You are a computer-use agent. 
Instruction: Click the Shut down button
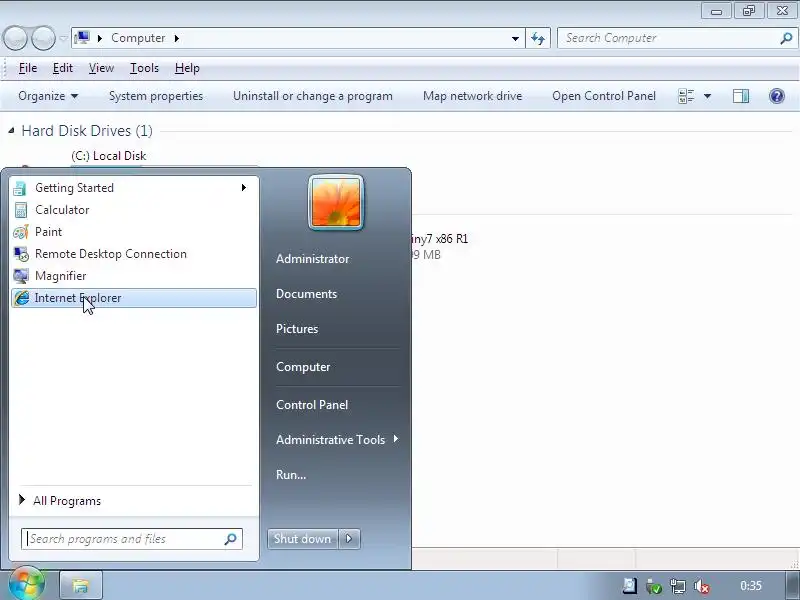303,539
